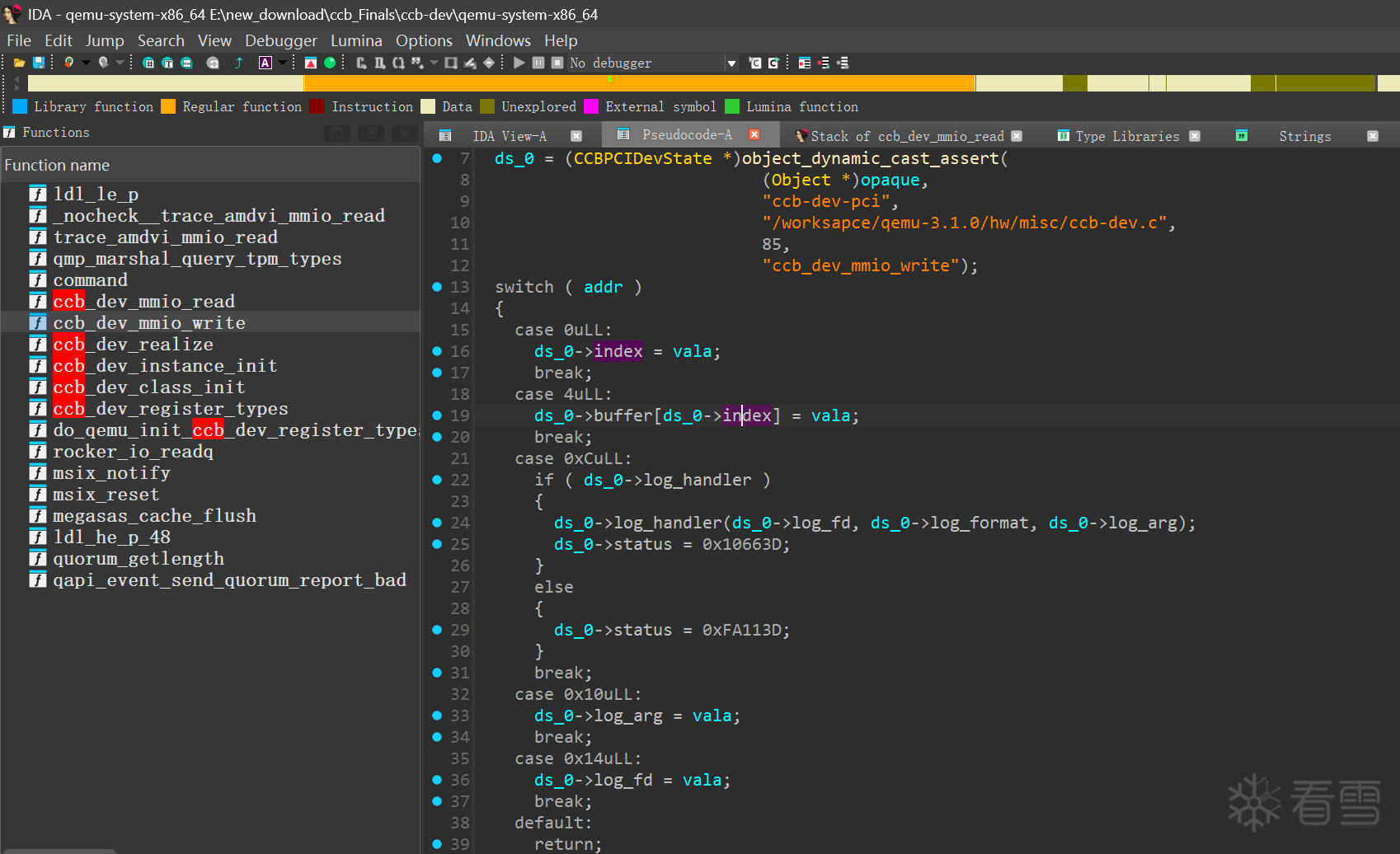This screenshot has height=854, width=1400.
Task: Open the Debugger menu
Action: (x=280, y=40)
